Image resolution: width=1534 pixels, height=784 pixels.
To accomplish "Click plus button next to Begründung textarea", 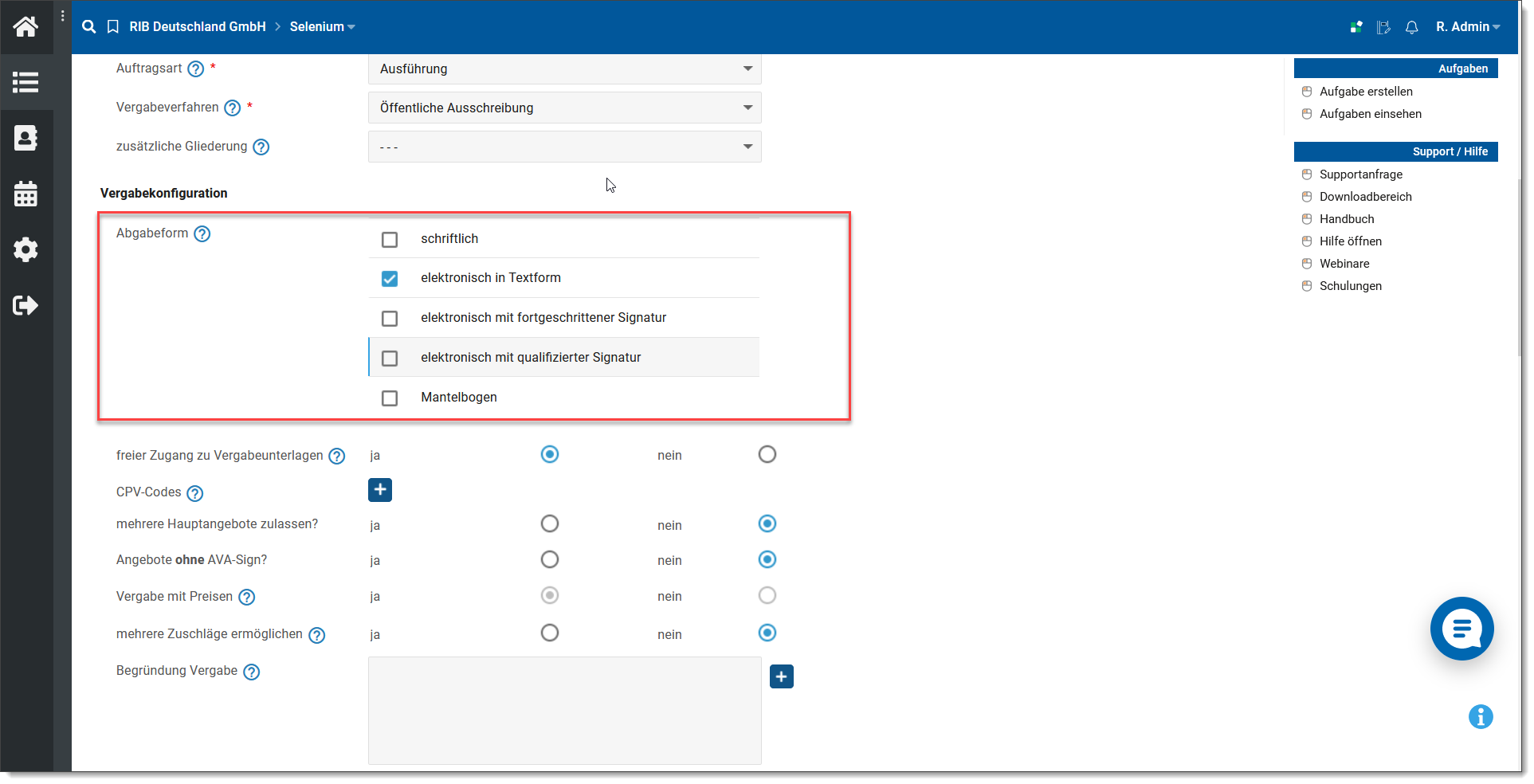I will 782,676.
